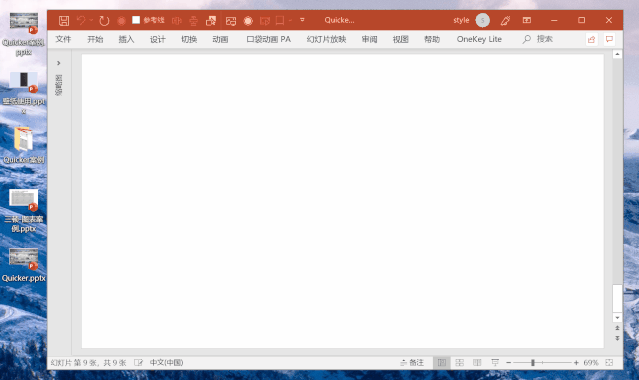Click the style user account avatar
The height and width of the screenshot is (380, 639).
coord(483,20)
